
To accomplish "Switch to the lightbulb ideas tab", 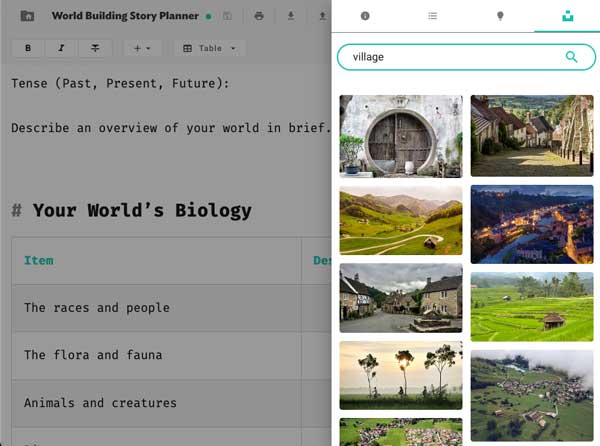I will point(500,16).
